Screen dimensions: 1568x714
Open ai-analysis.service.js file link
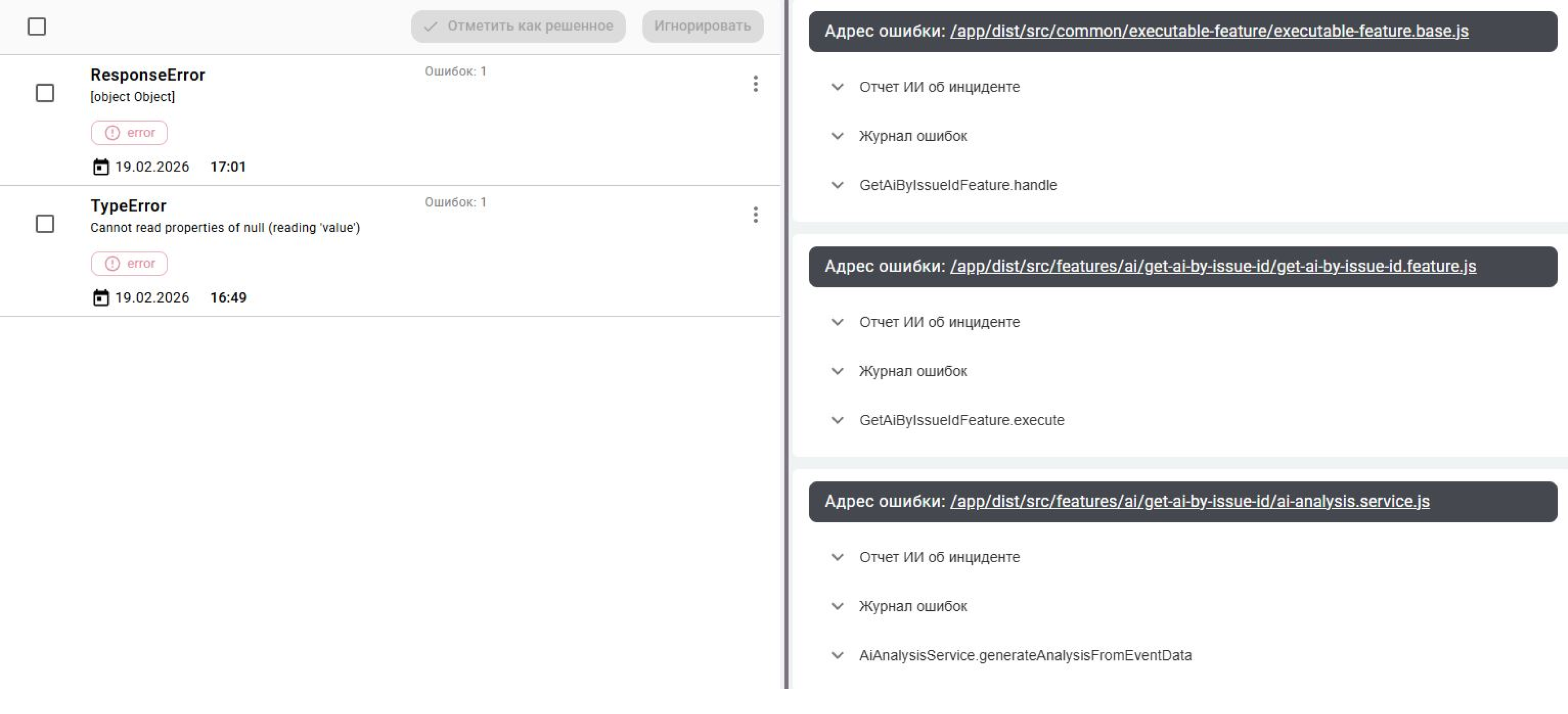click(x=1189, y=501)
